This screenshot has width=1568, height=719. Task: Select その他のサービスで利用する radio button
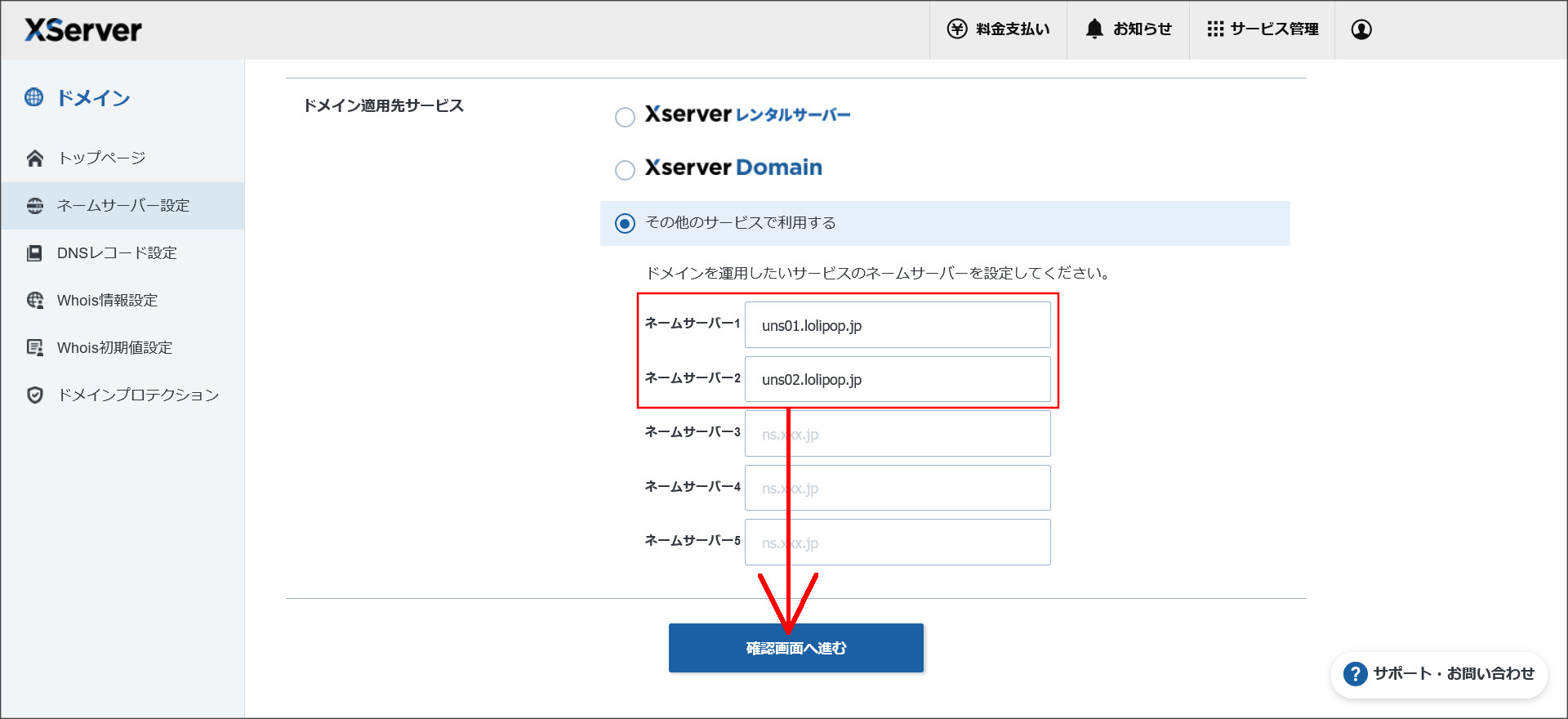[625, 223]
